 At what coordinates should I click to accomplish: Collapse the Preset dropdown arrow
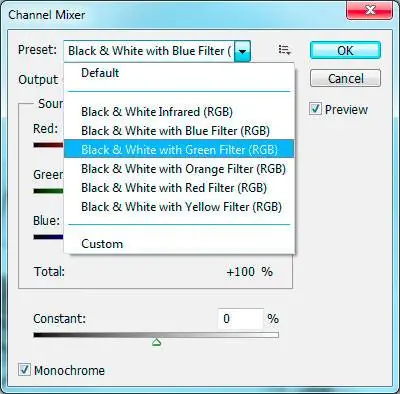click(242, 51)
